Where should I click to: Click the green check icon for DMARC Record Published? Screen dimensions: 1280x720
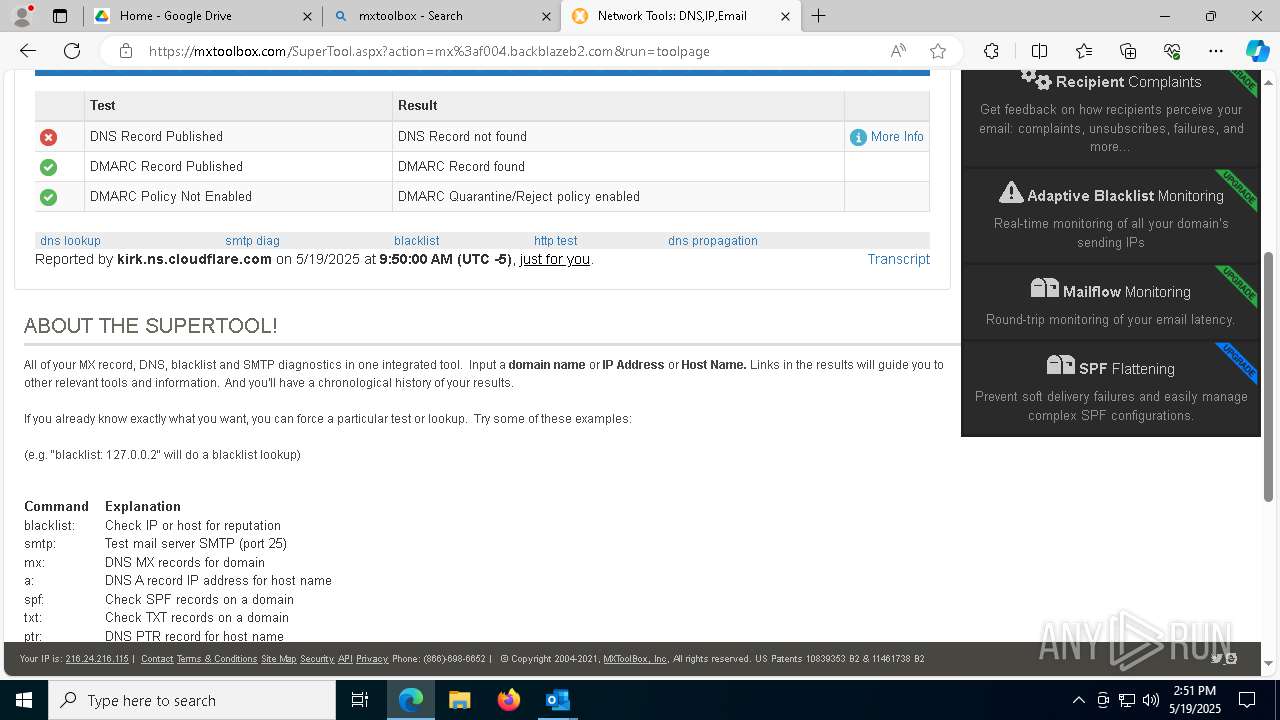tap(48, 167)
